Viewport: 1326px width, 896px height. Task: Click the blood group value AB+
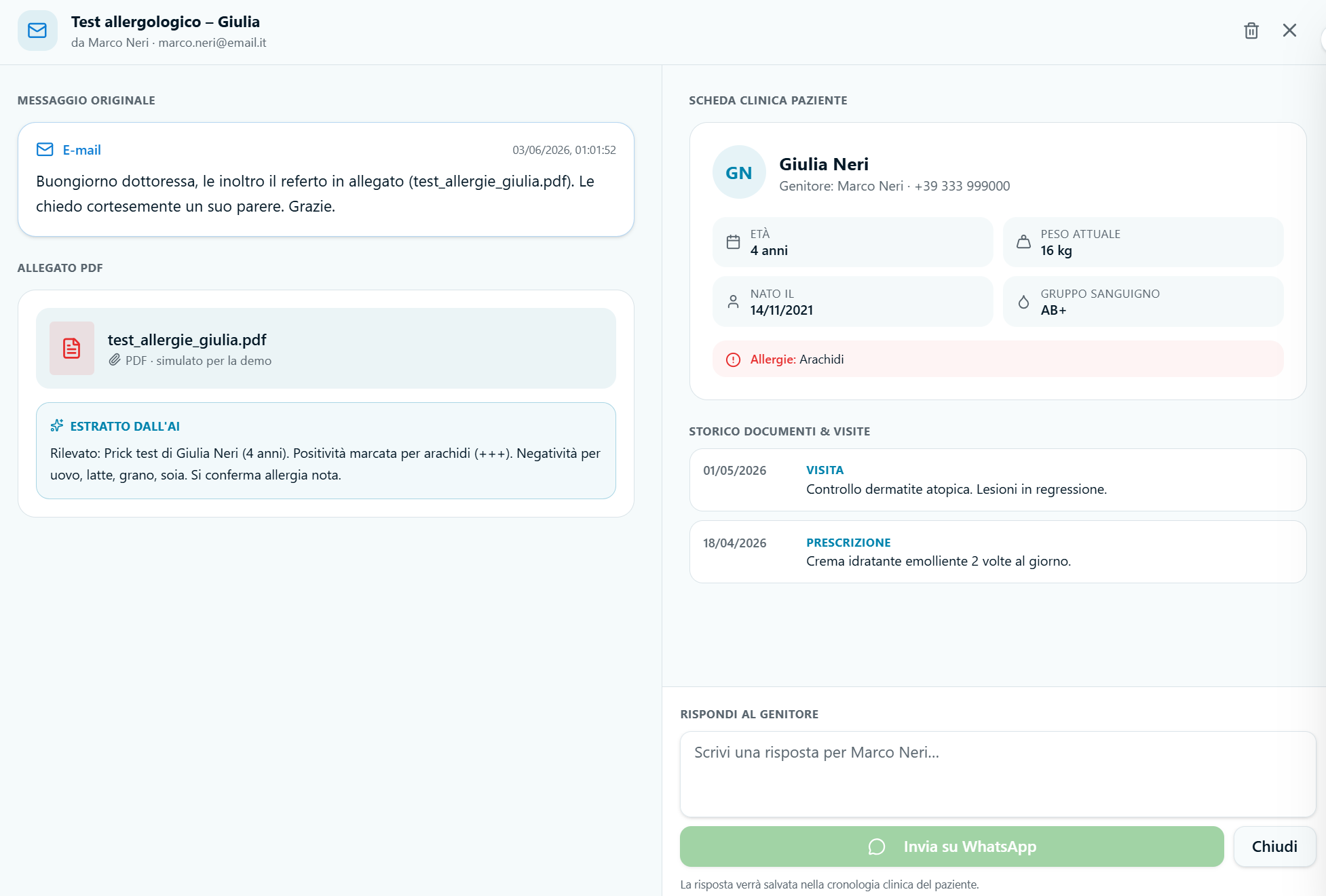1053,310
